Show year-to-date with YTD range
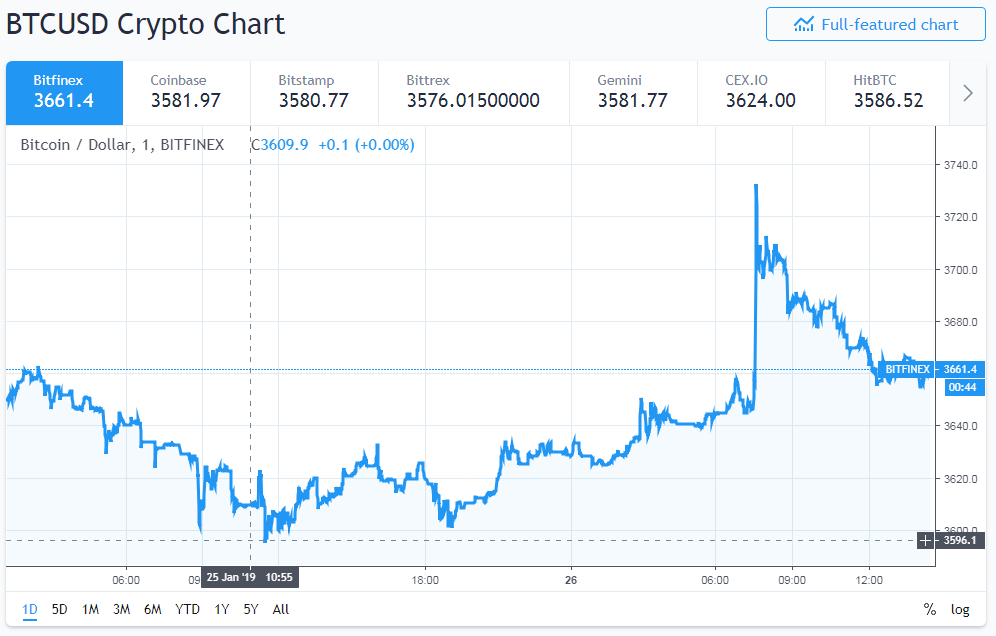Viewport: 996px width, 636px height. pos(187,609)
